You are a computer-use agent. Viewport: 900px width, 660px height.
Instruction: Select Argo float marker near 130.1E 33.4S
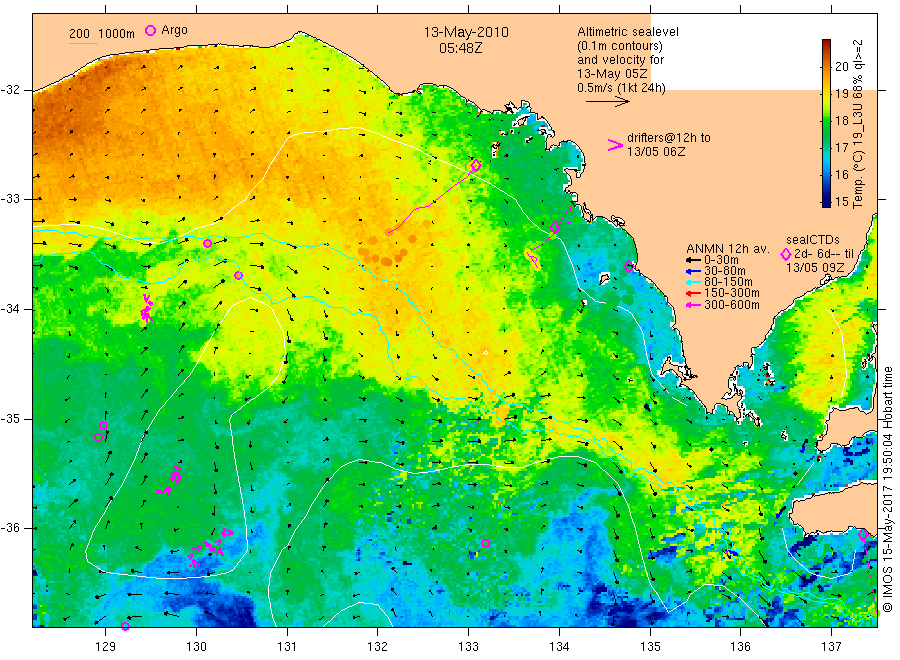coord(207,244)
